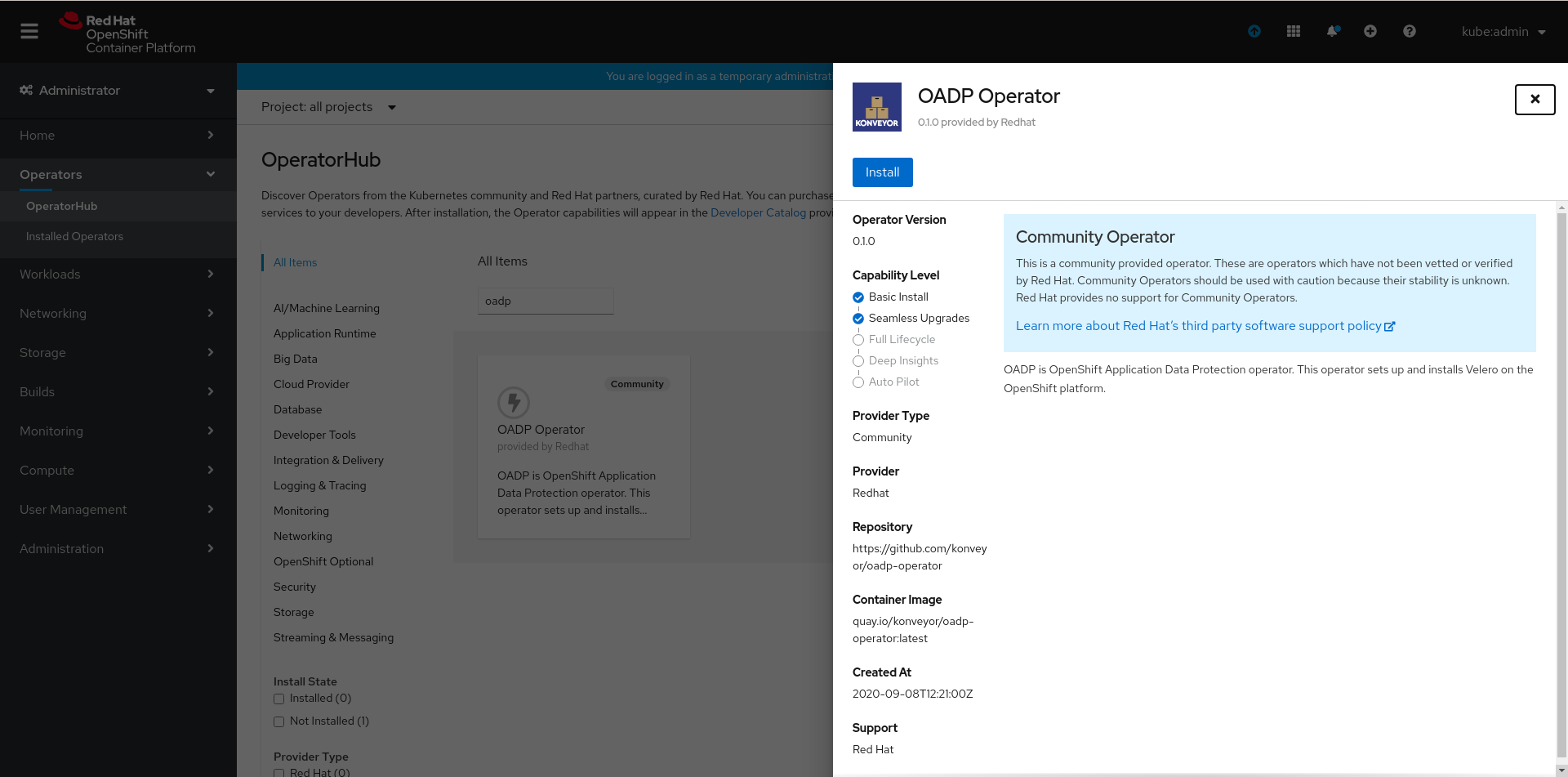Click the Community badge on operator card
The image size is (1568, 777).
(x=637, y=384)
